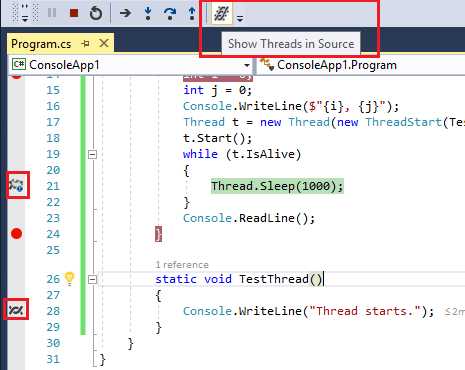The height and width of the screenshot is (370, 465).
Task: Open the toolbar overflow options arrow
Action: pos(240,17)
